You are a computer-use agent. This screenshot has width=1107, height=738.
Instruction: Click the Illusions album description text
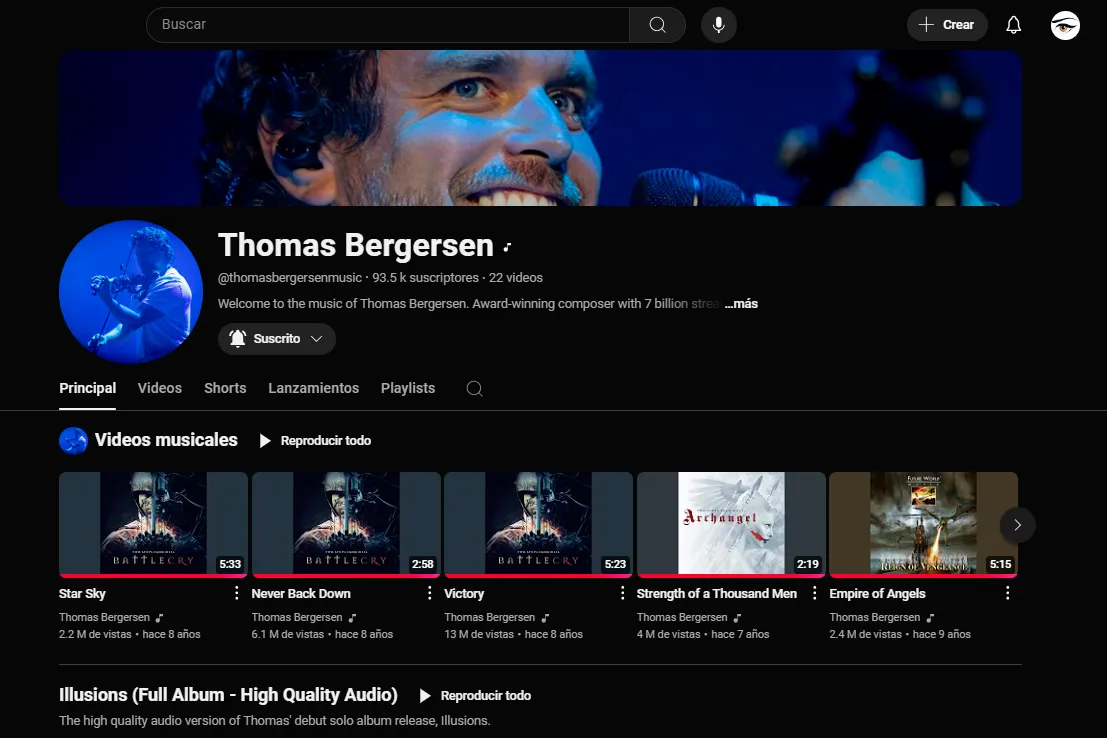pyautogui.click(x=275, y=721)
